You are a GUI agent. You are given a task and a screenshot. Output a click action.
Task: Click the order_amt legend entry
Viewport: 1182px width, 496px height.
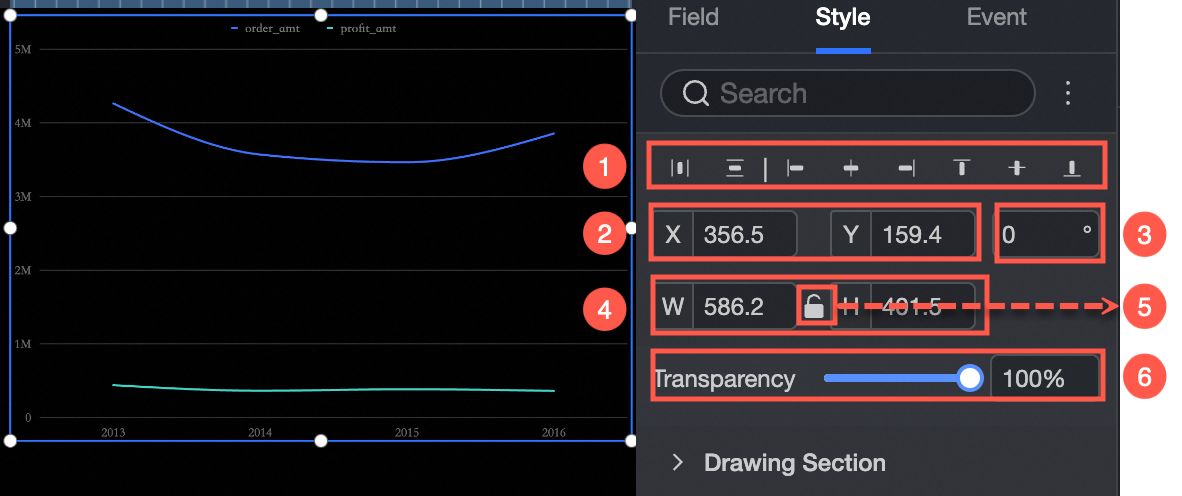tap(265, 29)
